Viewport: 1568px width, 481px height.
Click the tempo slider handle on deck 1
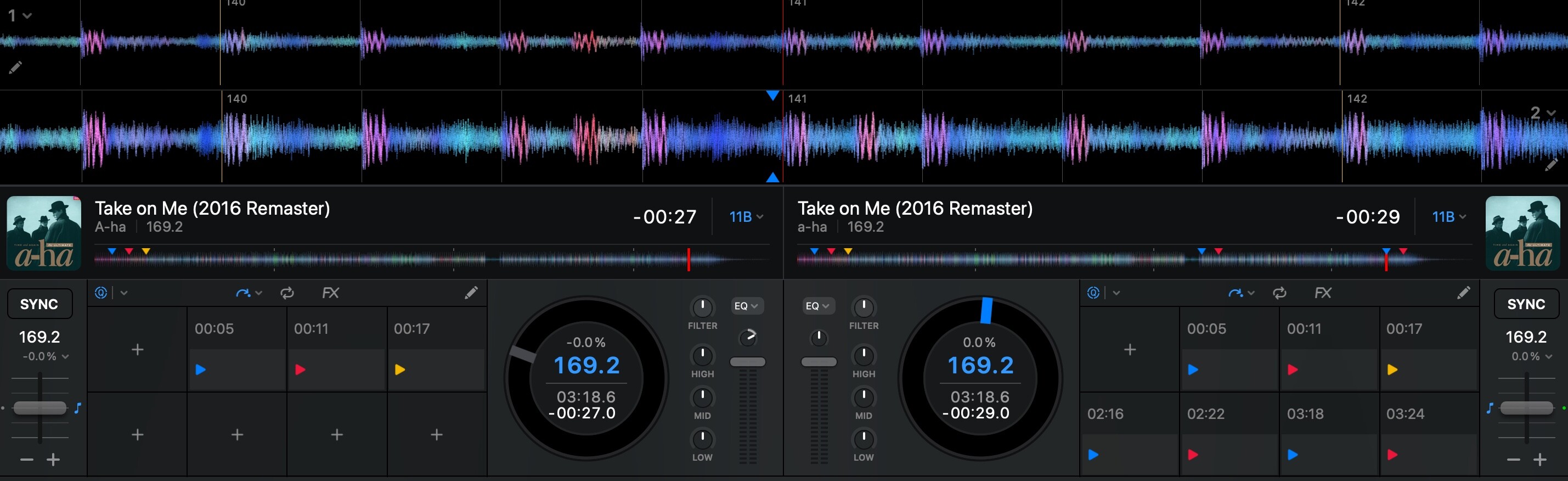(40, 408)
